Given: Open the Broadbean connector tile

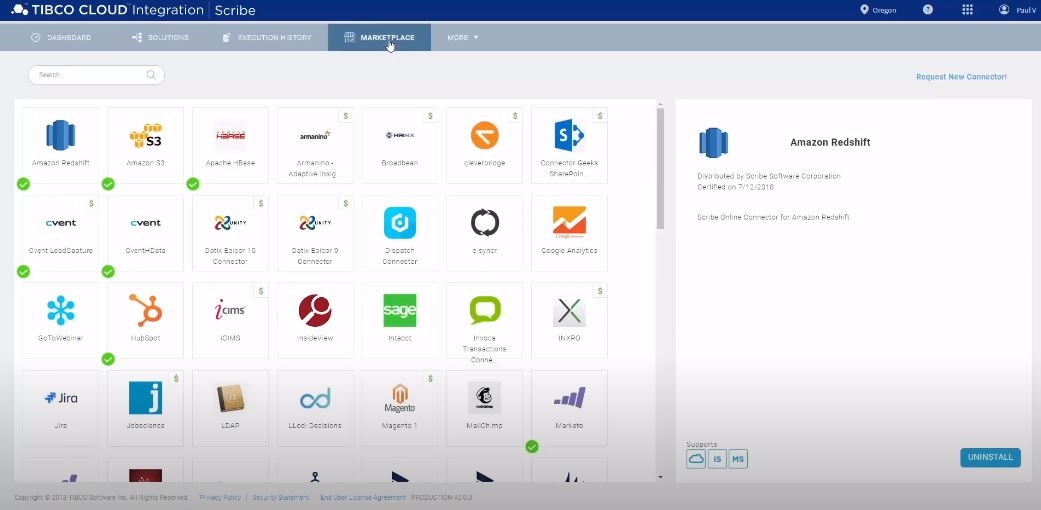Looking at the screenshot, I should tap(400, 145).
